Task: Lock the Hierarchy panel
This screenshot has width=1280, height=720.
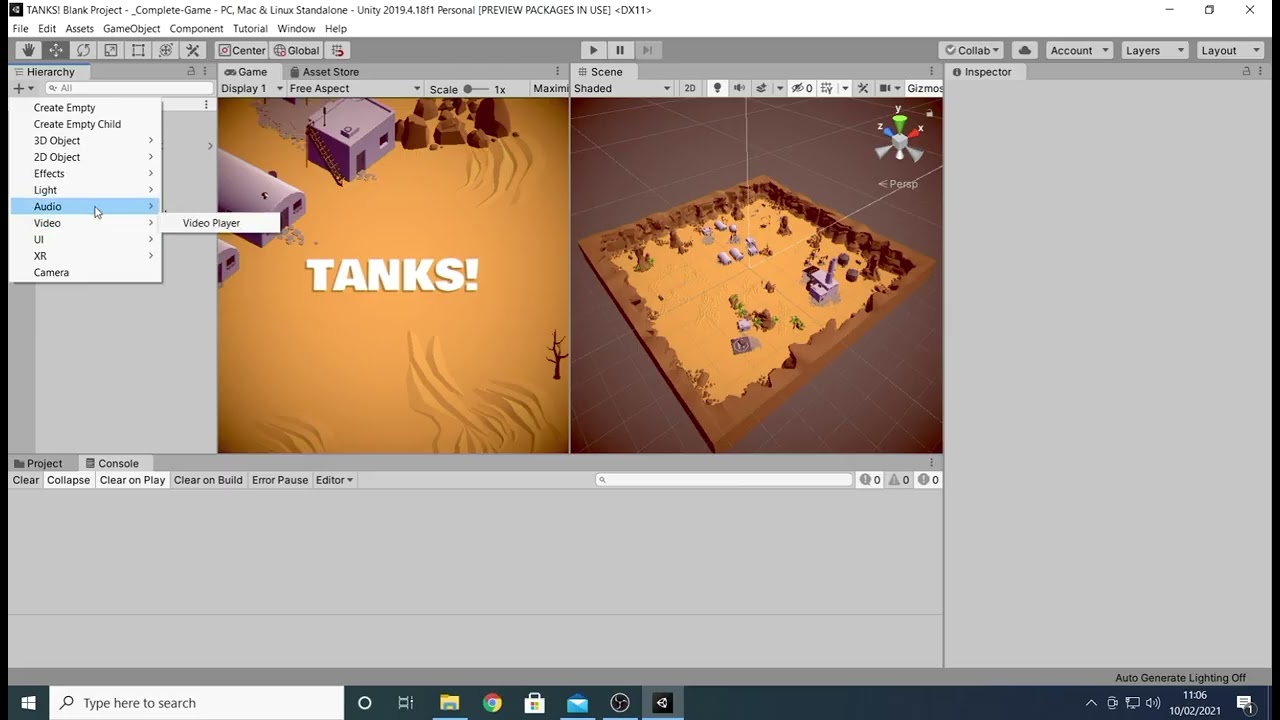Action: coord(191,72)
